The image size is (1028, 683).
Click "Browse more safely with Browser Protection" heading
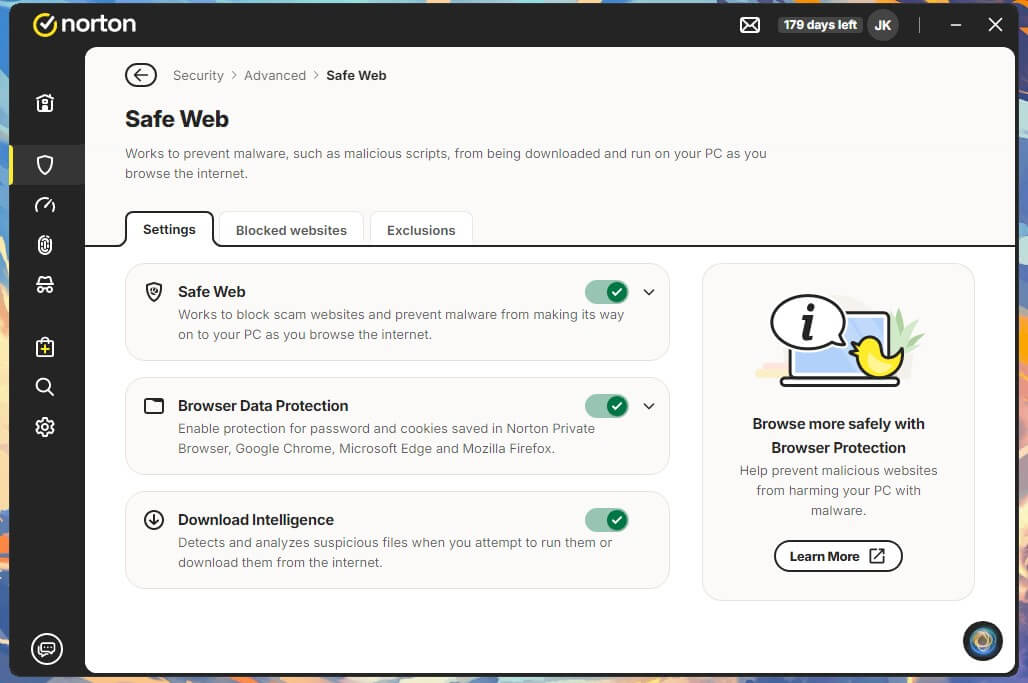838,436
